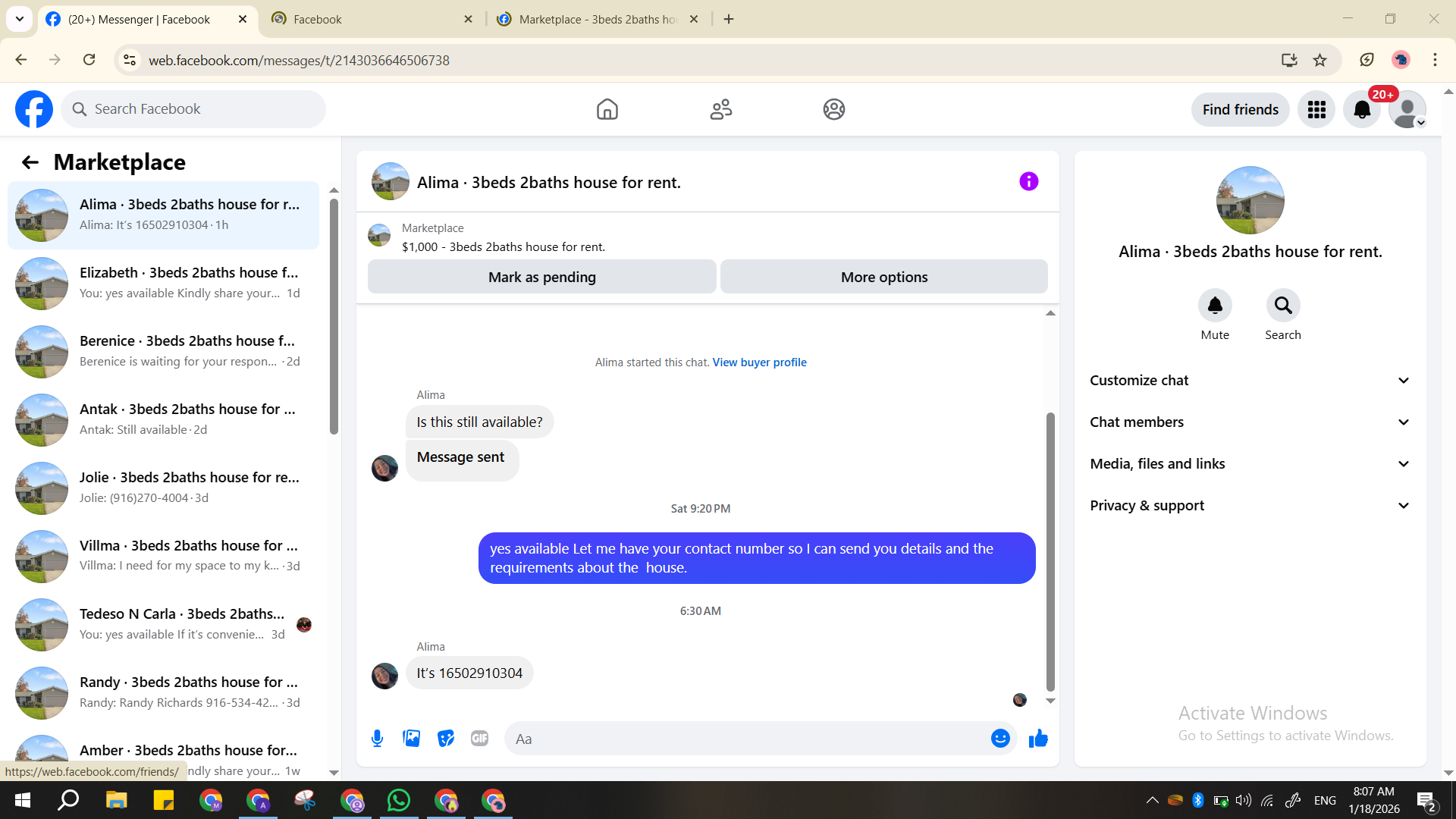
Task: Mute this conversation with bell button
Action: [x=1215, y=306]
